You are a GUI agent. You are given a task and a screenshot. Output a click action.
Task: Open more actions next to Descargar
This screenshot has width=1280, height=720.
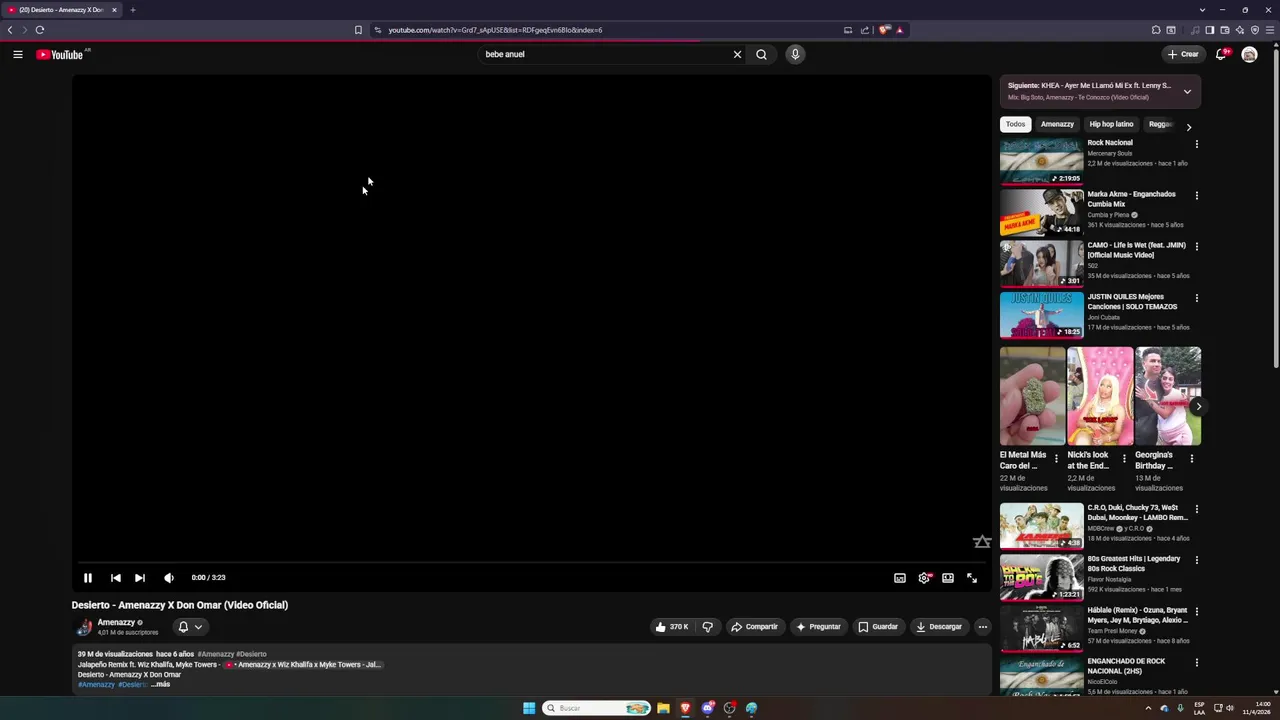click(983, 627)
